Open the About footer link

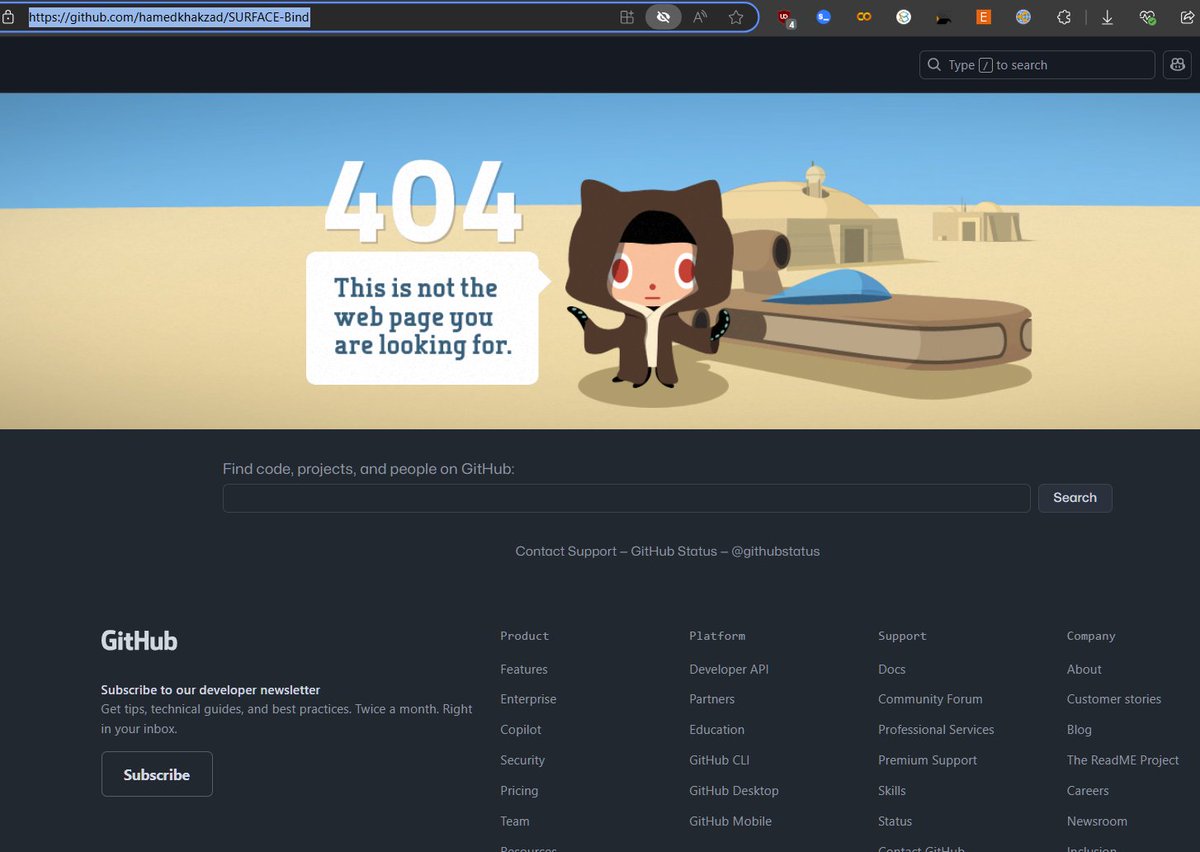(x=1084, y=669)
